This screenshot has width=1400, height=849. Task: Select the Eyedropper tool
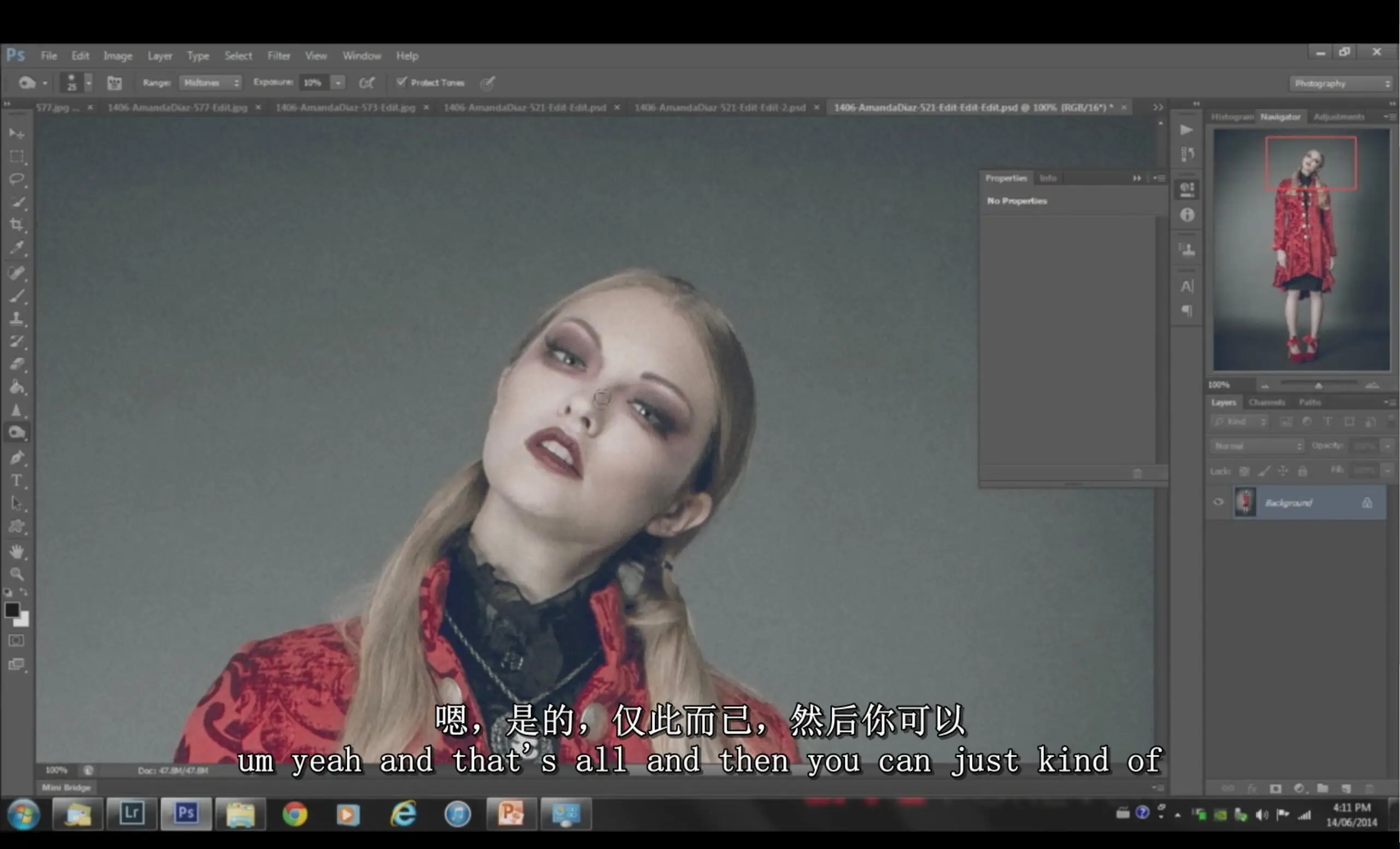tap(16, 248)
